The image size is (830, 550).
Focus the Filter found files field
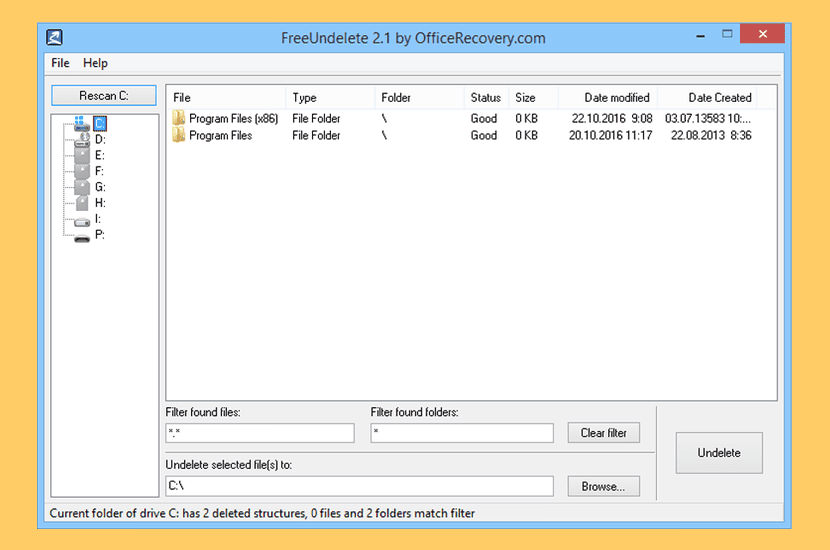click(260, 433)
